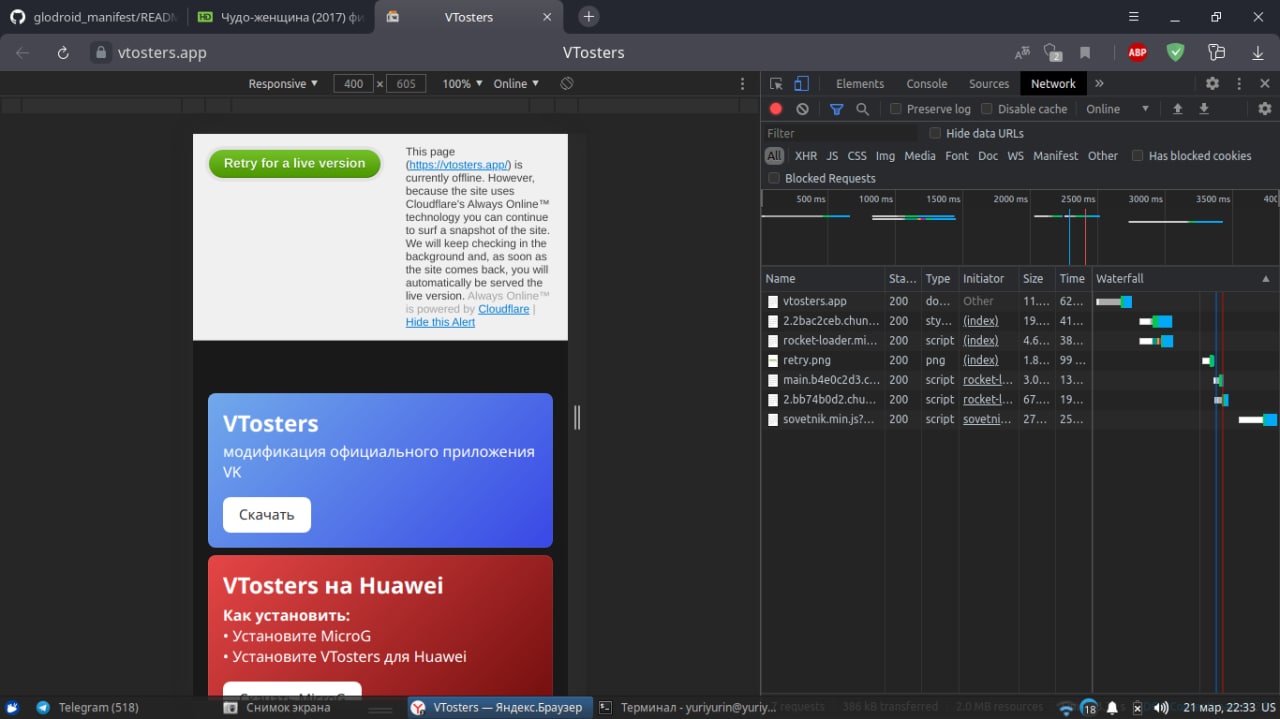Switch to the Console tab

(927, 84)
